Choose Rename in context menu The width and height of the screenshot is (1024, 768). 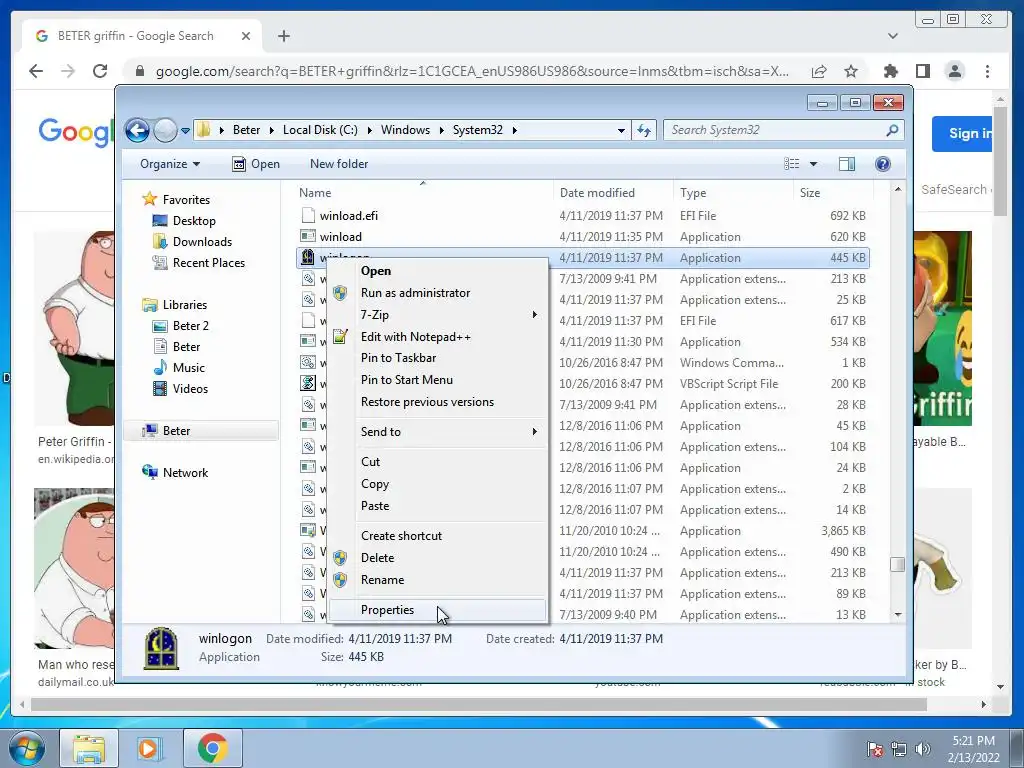pyautogui.click(x=383, y=581)
